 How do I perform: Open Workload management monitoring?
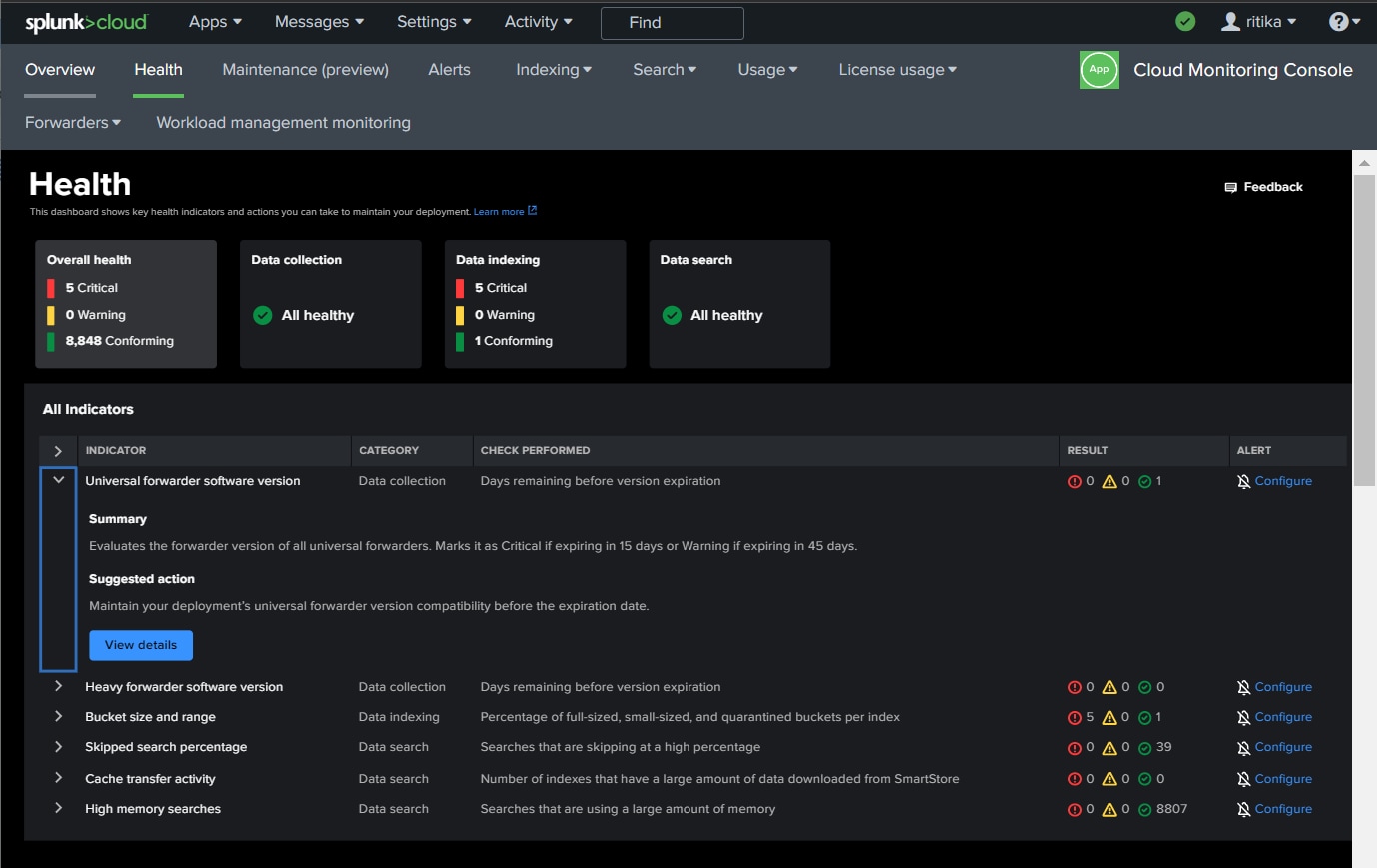pyautogui.click(x=283, y=123)
